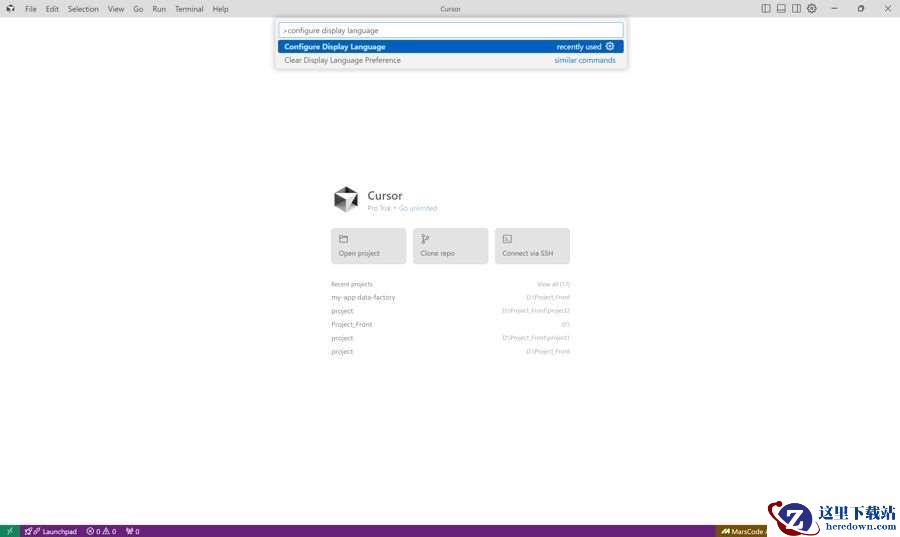Open the Help menu
This screenshot has width=900, height=537.
point(220,9)
